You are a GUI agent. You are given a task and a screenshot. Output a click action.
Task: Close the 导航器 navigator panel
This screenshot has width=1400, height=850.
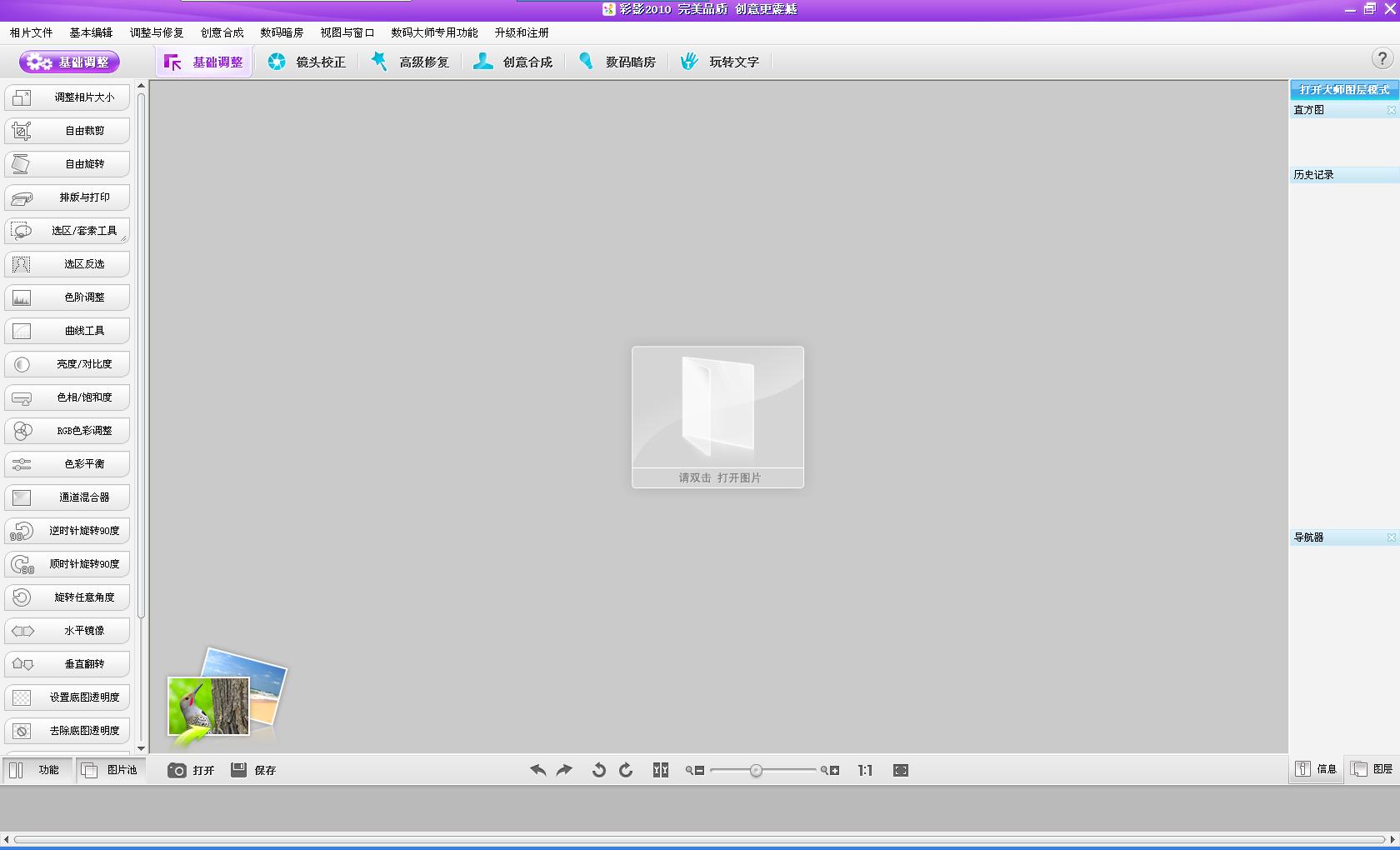1391,537
